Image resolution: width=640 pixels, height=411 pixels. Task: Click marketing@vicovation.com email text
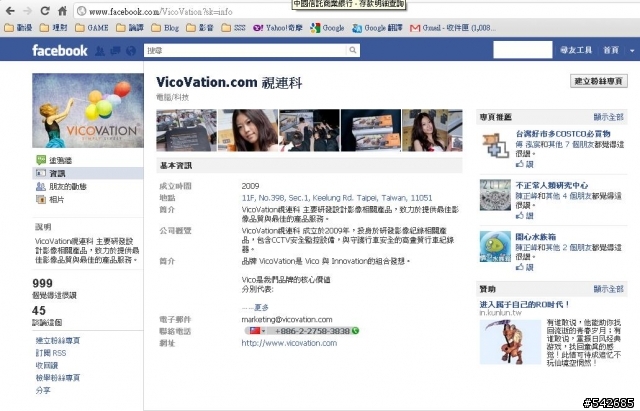[287, 319]
